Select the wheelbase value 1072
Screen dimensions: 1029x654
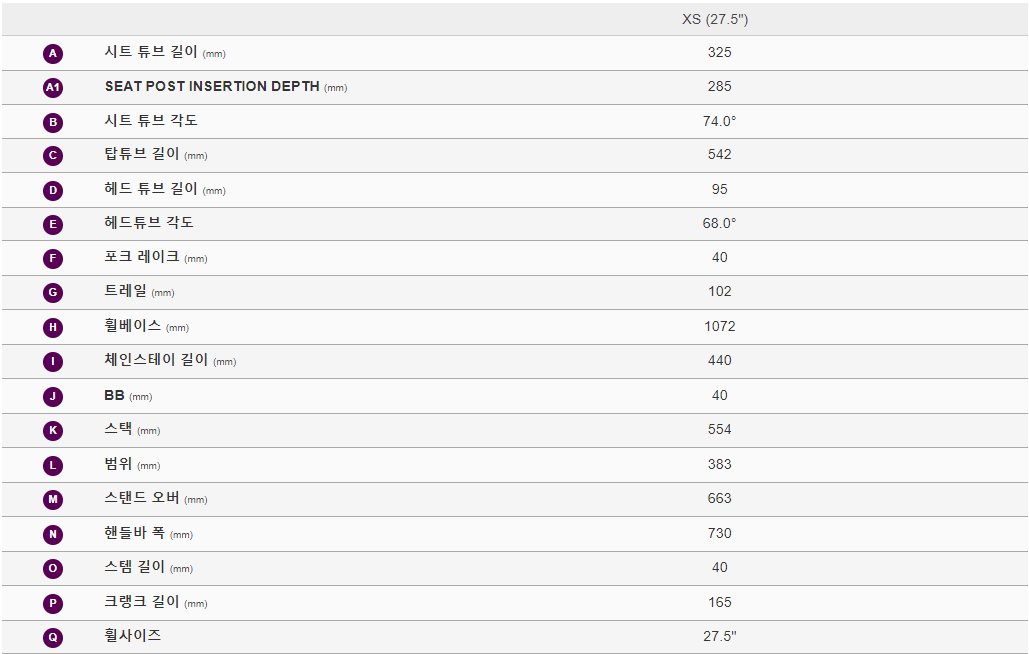point(719,326)
